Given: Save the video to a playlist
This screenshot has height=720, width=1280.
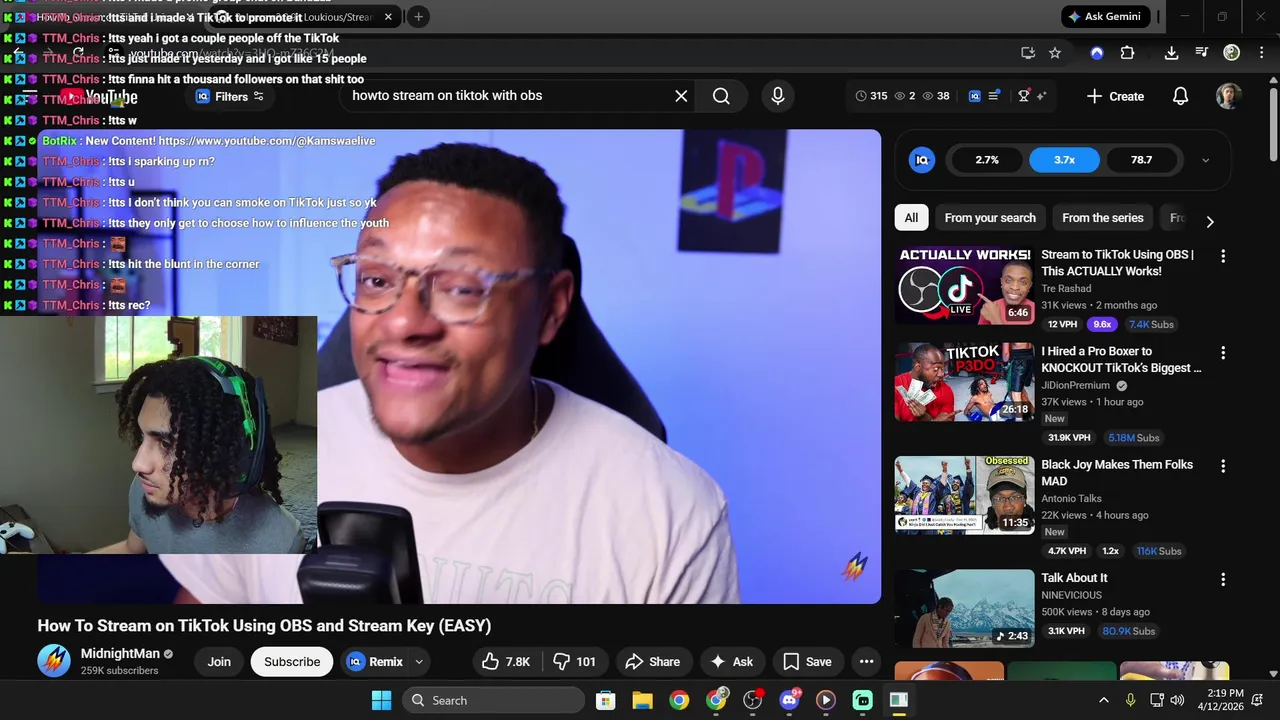Looking at the screenshot, I should pos(807,661).
